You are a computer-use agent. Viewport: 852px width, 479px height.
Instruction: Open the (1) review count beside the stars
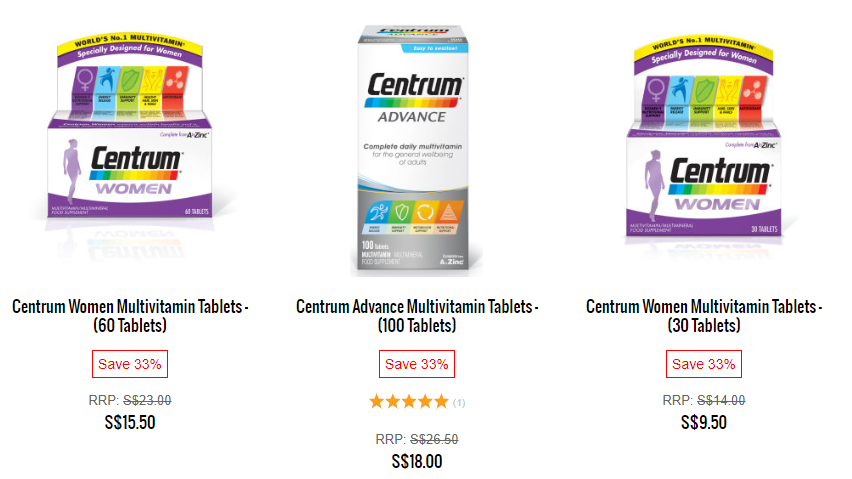tap(459, 403)
